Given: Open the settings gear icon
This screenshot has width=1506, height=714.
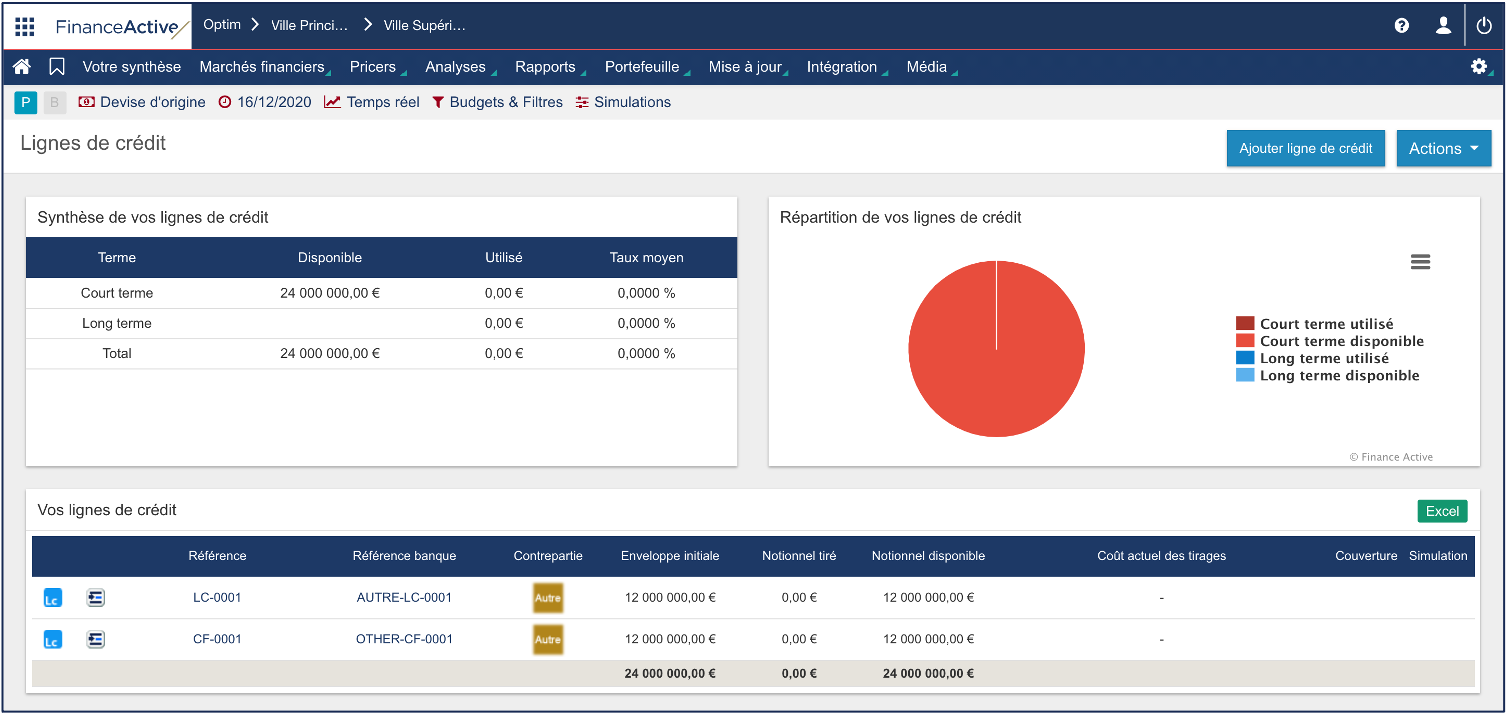Looking at the screenshot, I should click(x=1478, y=67).
